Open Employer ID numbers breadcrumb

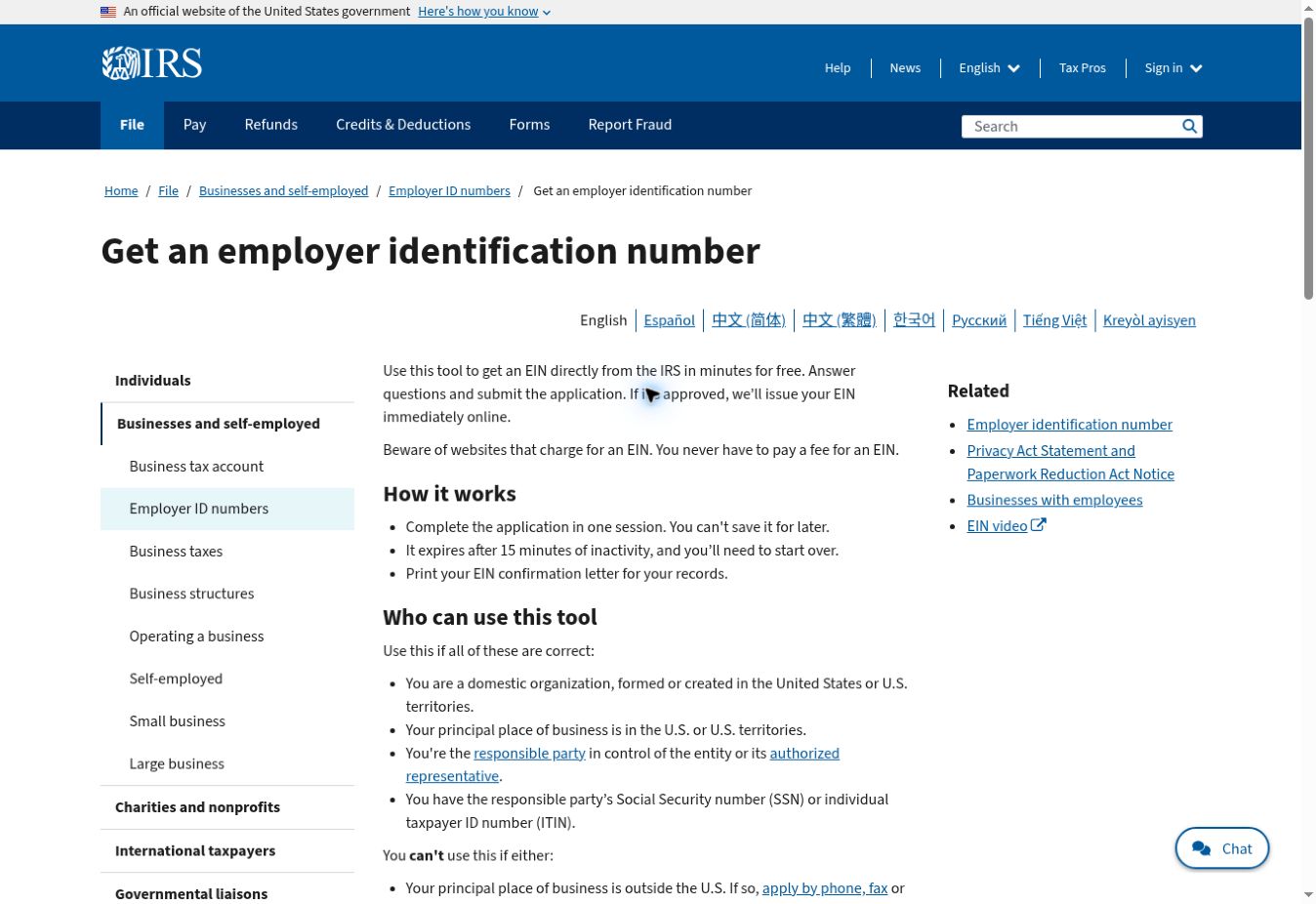[449, 191]
